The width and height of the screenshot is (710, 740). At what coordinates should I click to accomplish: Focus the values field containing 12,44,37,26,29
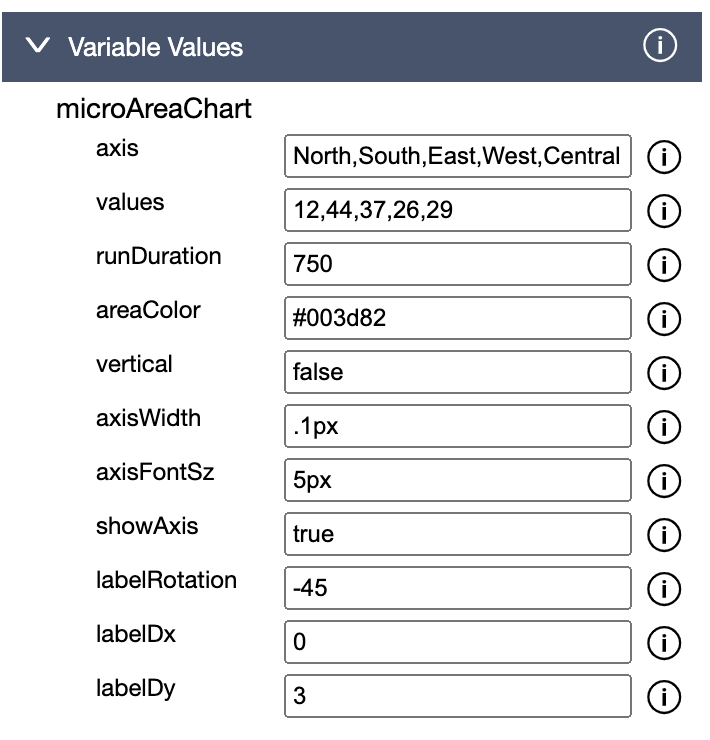tap(457, 210)
